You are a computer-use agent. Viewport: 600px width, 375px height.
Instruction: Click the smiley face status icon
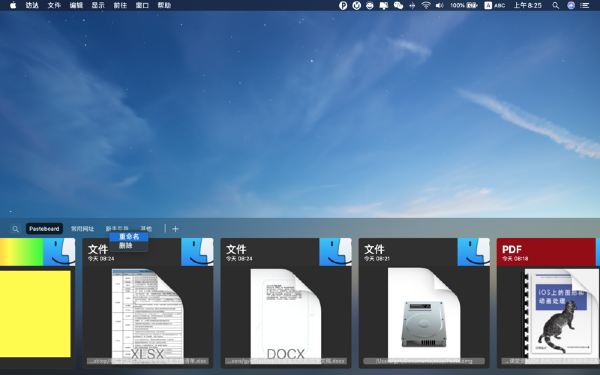[x=370, y=5]
